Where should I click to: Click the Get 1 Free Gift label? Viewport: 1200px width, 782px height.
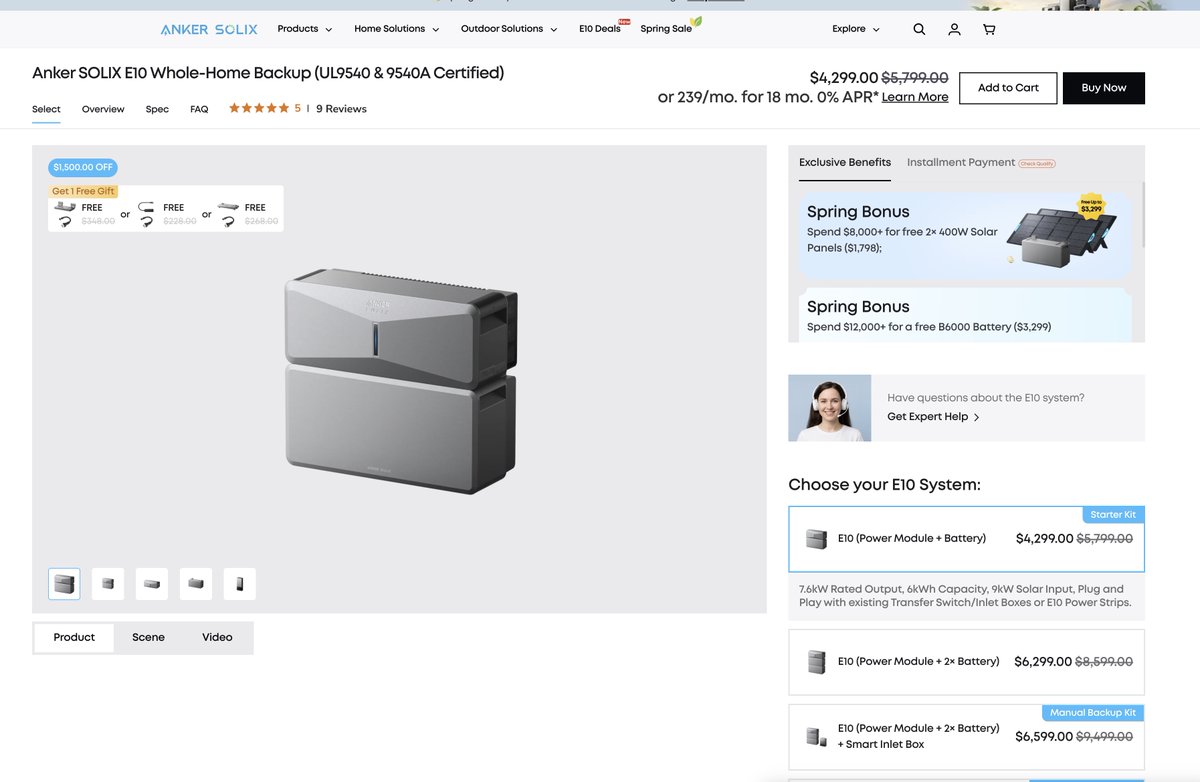tap(84, 191)
